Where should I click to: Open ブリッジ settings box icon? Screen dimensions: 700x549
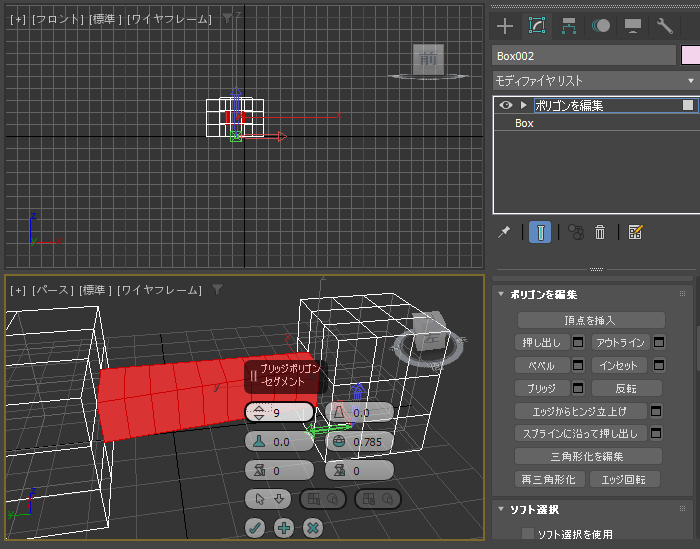[x=578, y=388]
